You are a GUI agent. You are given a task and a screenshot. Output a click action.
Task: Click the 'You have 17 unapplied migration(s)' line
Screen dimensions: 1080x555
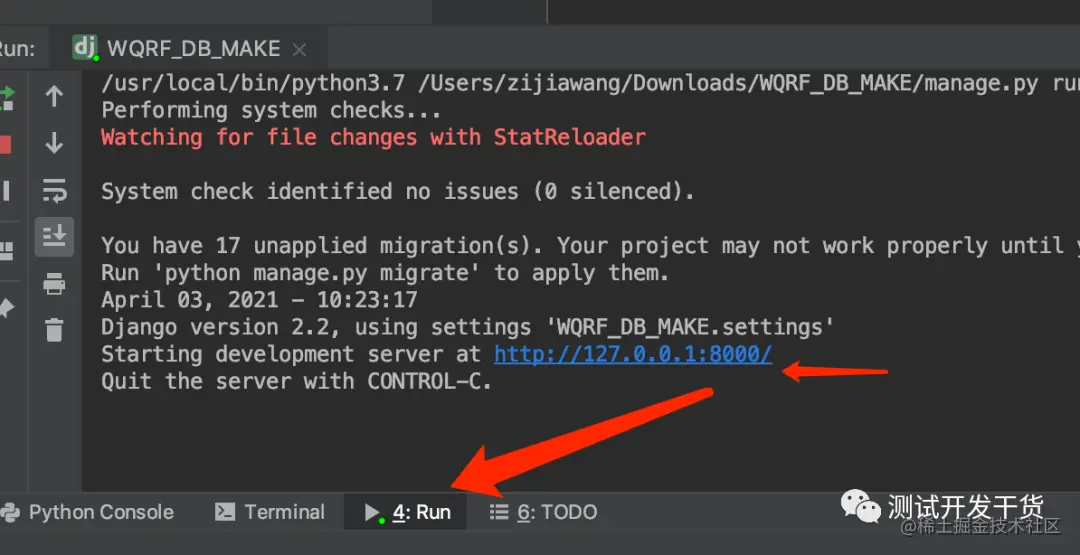(x=590, y=245)
